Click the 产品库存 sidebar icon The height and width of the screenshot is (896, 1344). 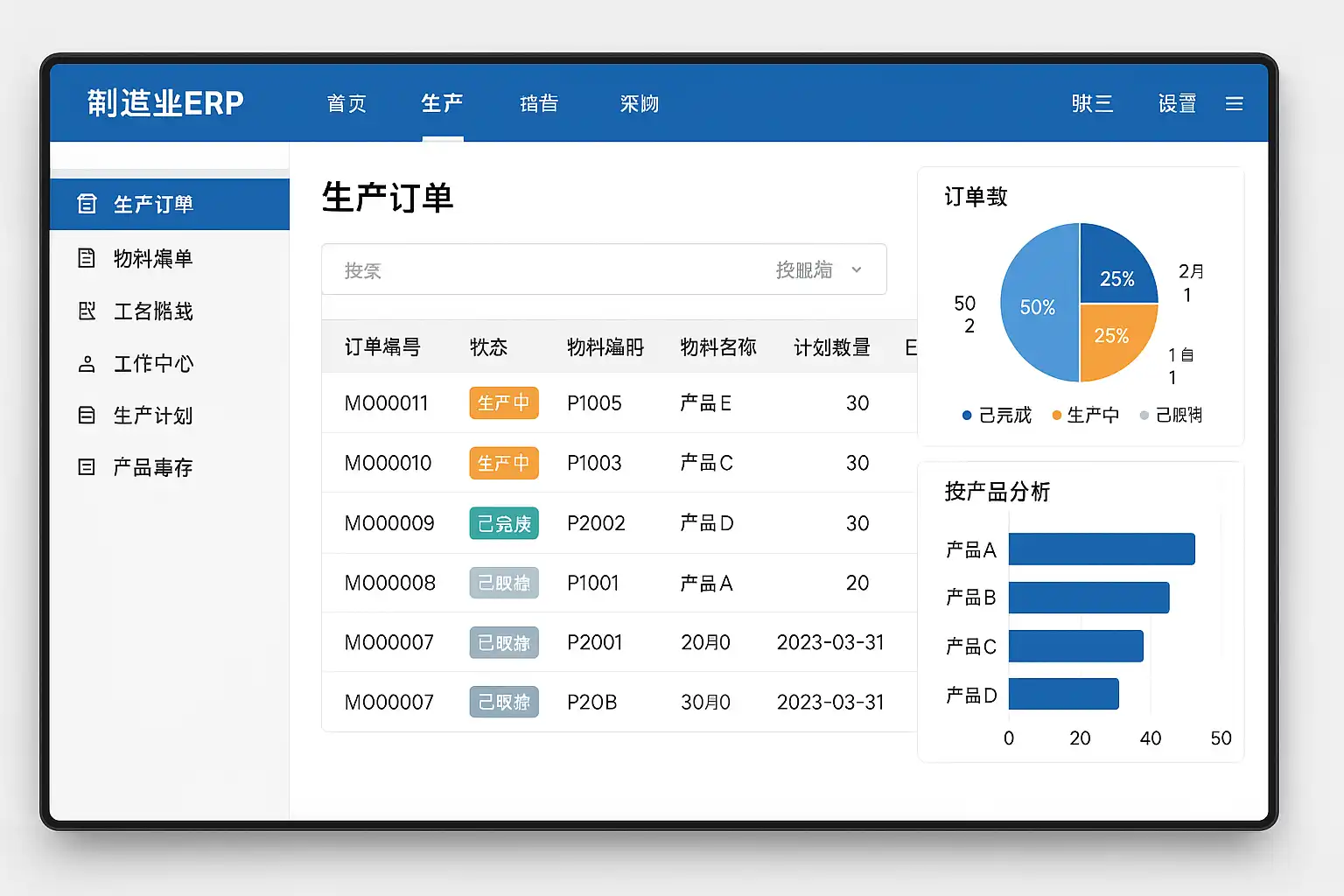click(x=87, y=467)
